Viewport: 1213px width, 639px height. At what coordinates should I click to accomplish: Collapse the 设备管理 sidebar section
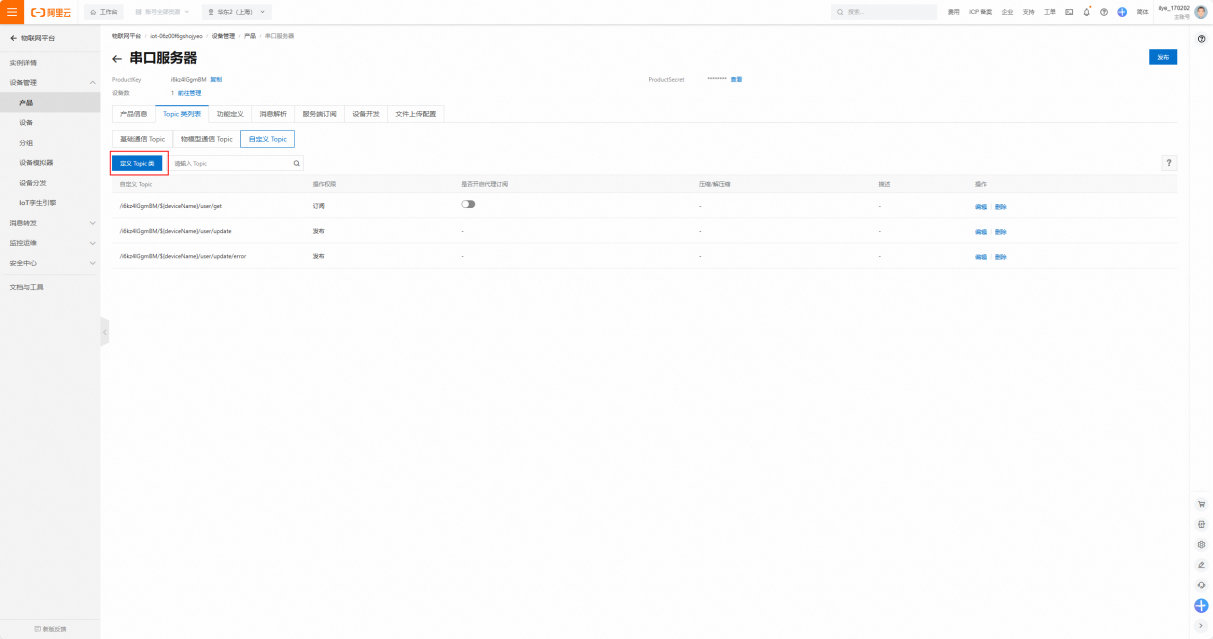pos(92,82)
